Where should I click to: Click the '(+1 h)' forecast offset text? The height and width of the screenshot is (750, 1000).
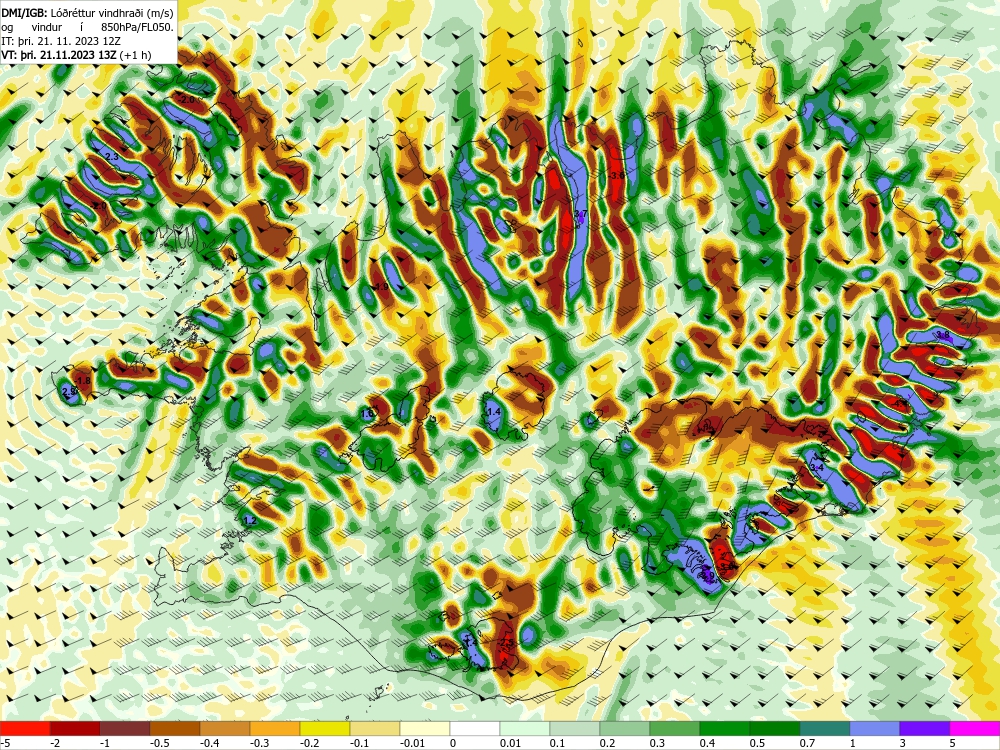point(136,55)
